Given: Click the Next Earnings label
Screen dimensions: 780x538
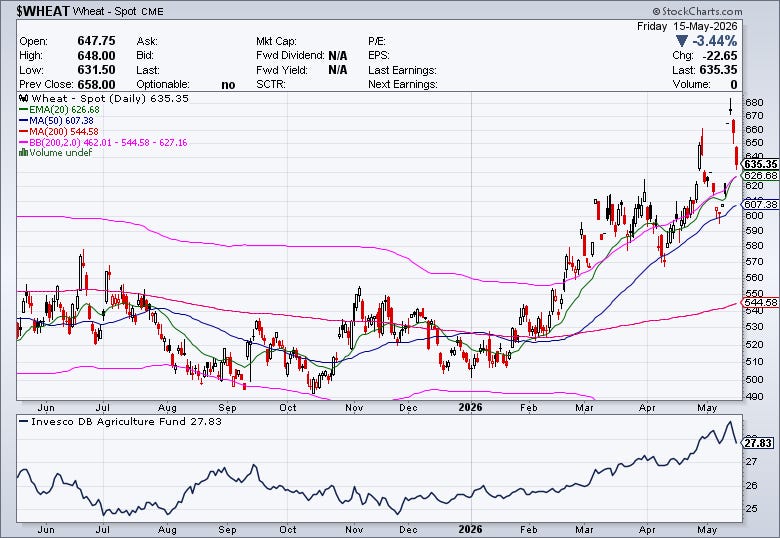Looking at the screenshot, I should click(402, 84).
